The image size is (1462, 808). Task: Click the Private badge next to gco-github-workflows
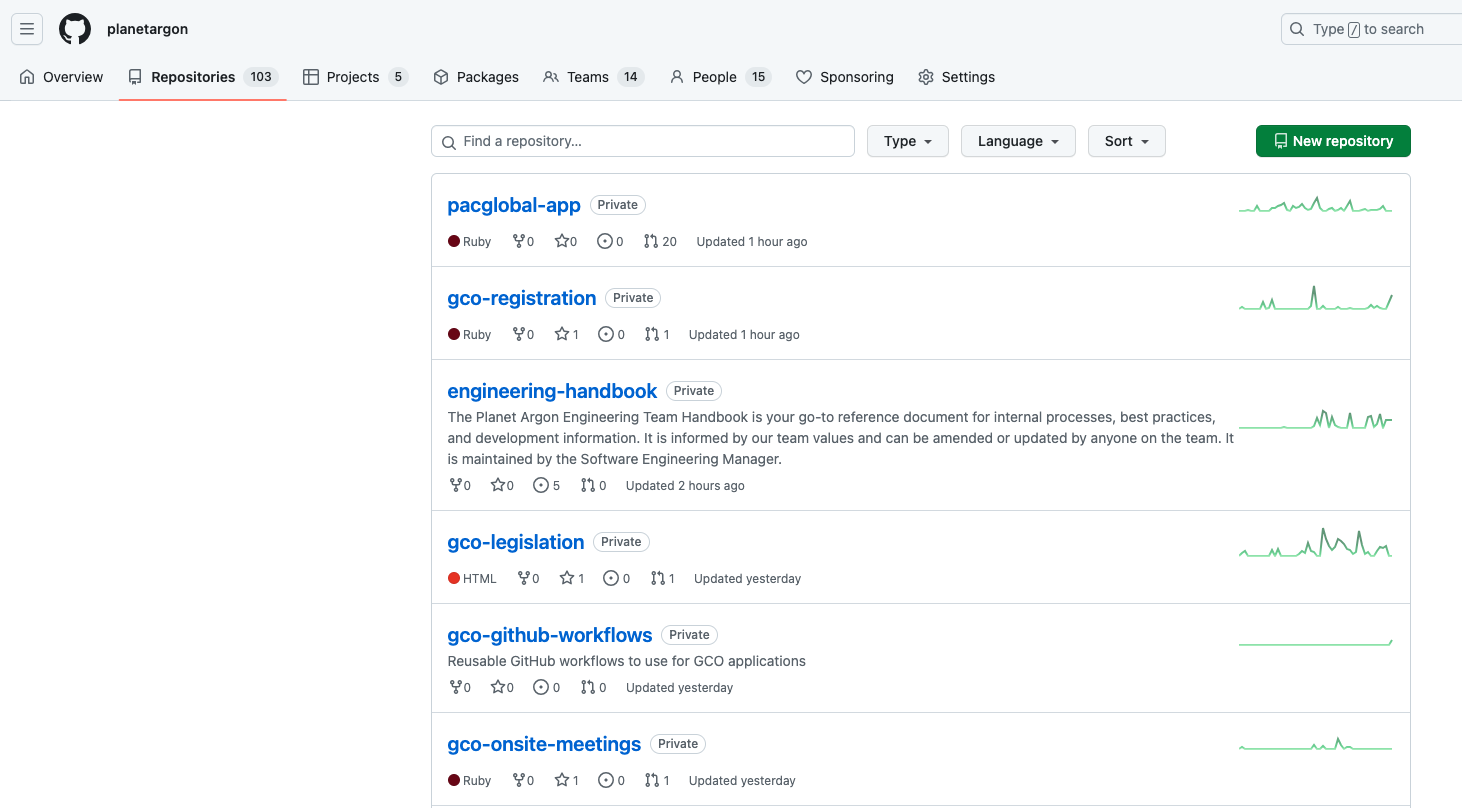(x=689, y=635)
